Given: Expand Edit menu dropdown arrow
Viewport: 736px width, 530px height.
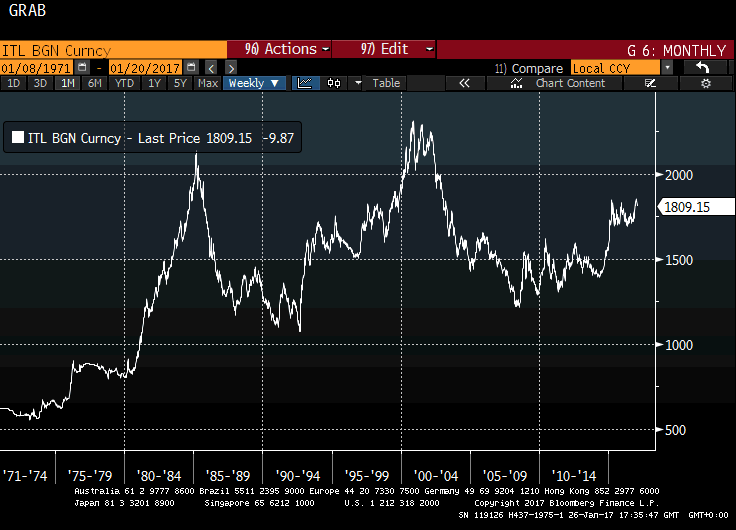Looking at the screenshot, I should coord(429,49).
